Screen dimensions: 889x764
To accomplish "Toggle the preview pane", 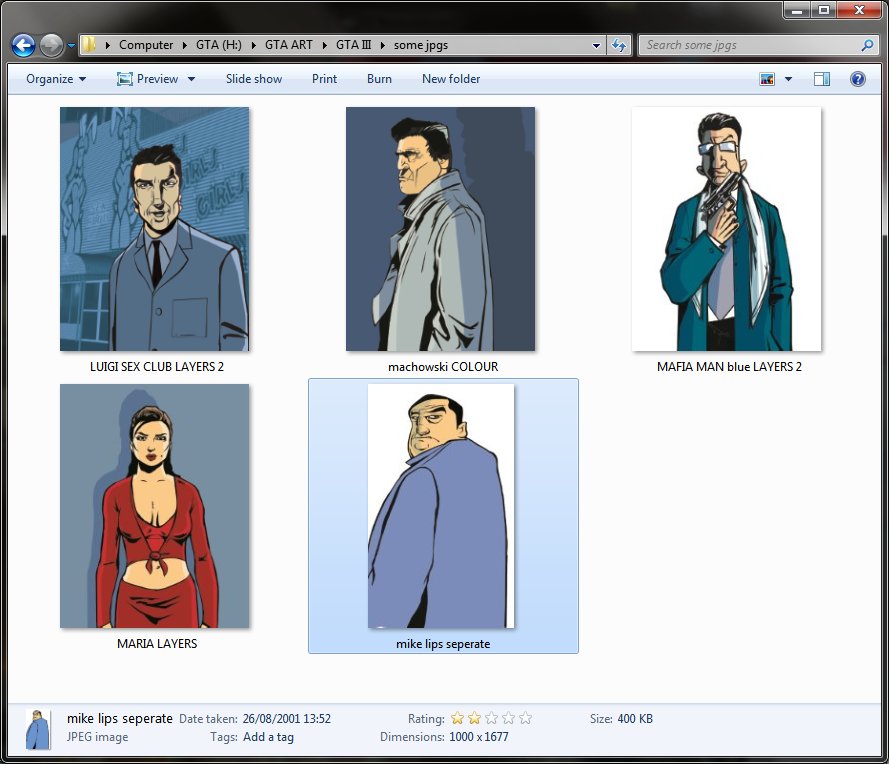I will [822, 79].
